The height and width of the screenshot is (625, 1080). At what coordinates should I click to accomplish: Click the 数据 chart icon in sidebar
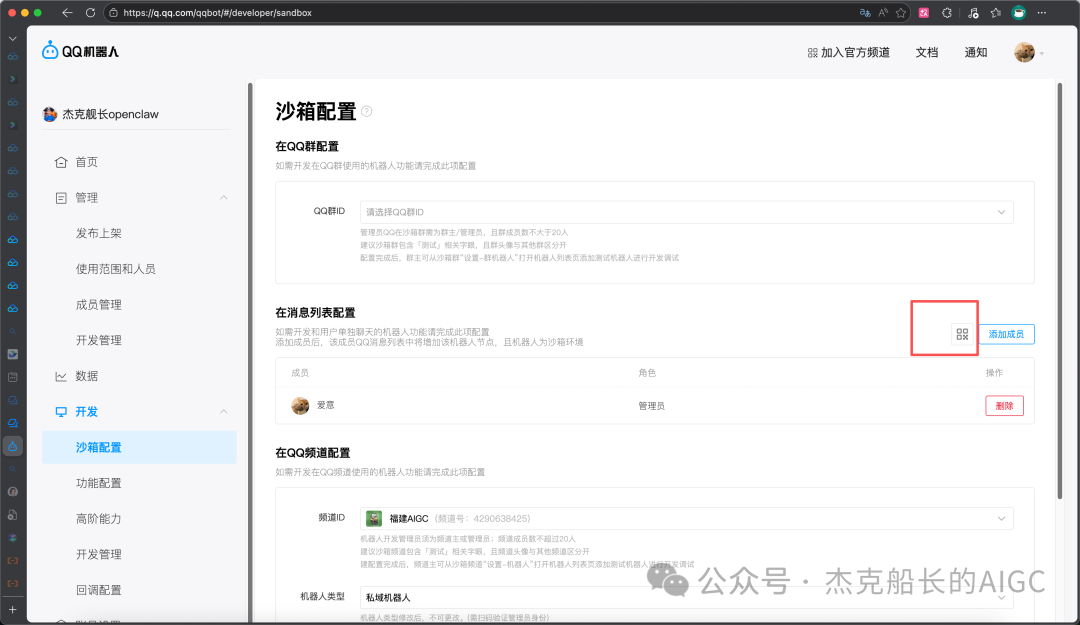(x=61, y=376)
